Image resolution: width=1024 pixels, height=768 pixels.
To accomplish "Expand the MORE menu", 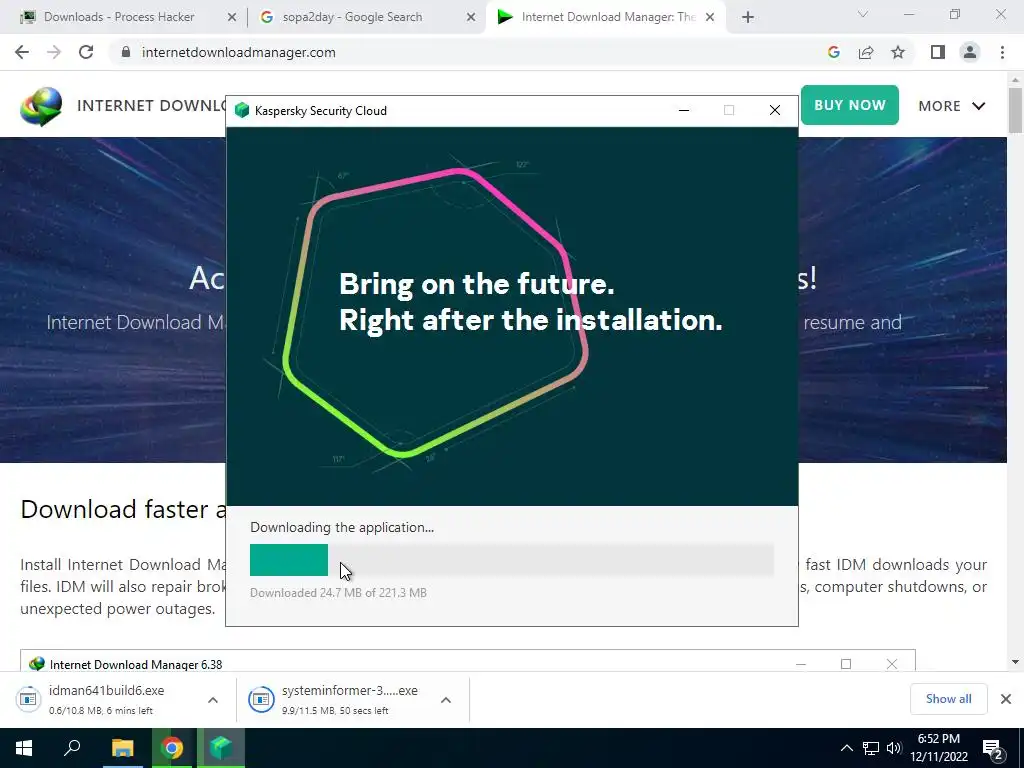I will coord(952,106).
